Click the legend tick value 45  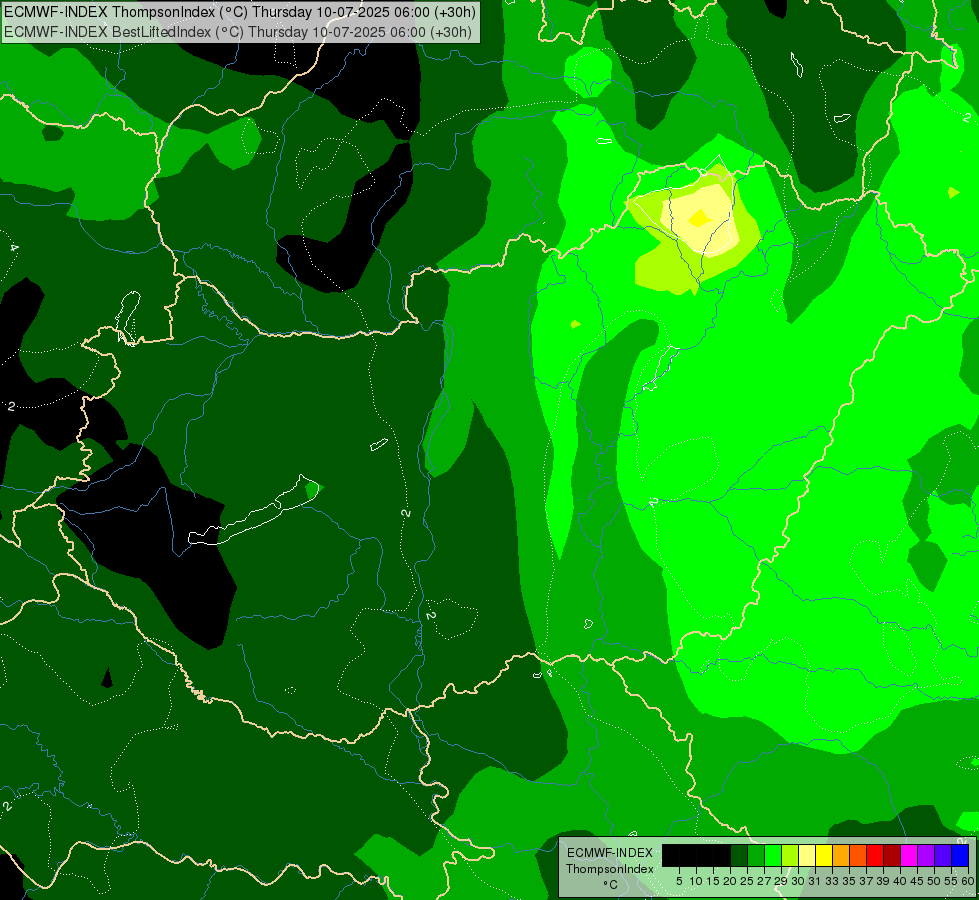tap(917, 881)
